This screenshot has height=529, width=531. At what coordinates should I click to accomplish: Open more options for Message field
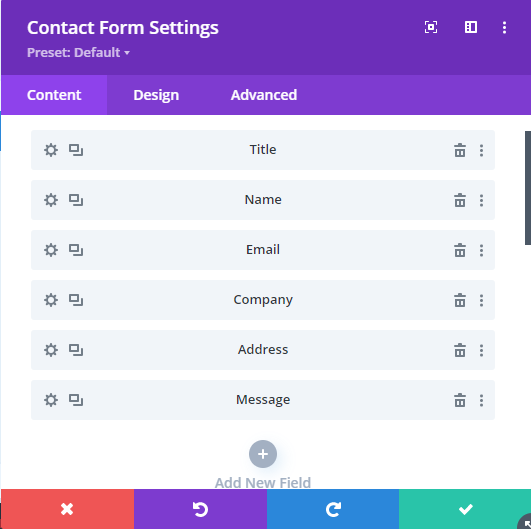click(481, 400)
